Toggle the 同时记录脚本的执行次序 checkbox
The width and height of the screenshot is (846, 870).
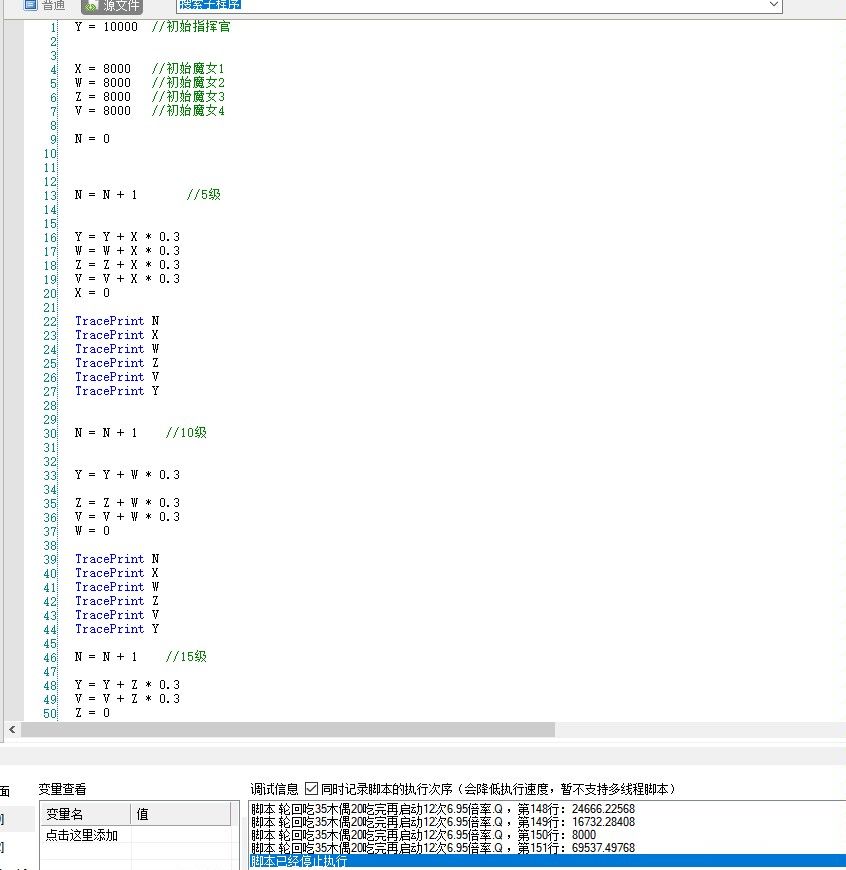[311, 789]
